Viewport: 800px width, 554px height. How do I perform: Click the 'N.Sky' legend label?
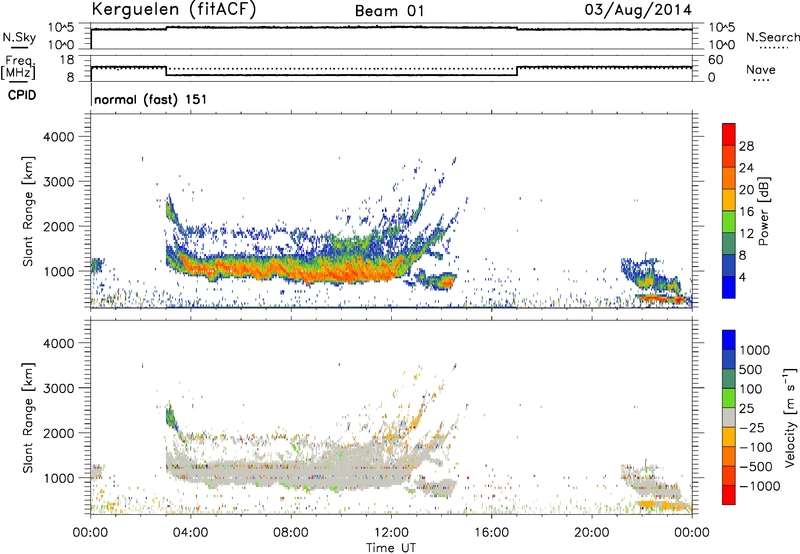point(19,37)
